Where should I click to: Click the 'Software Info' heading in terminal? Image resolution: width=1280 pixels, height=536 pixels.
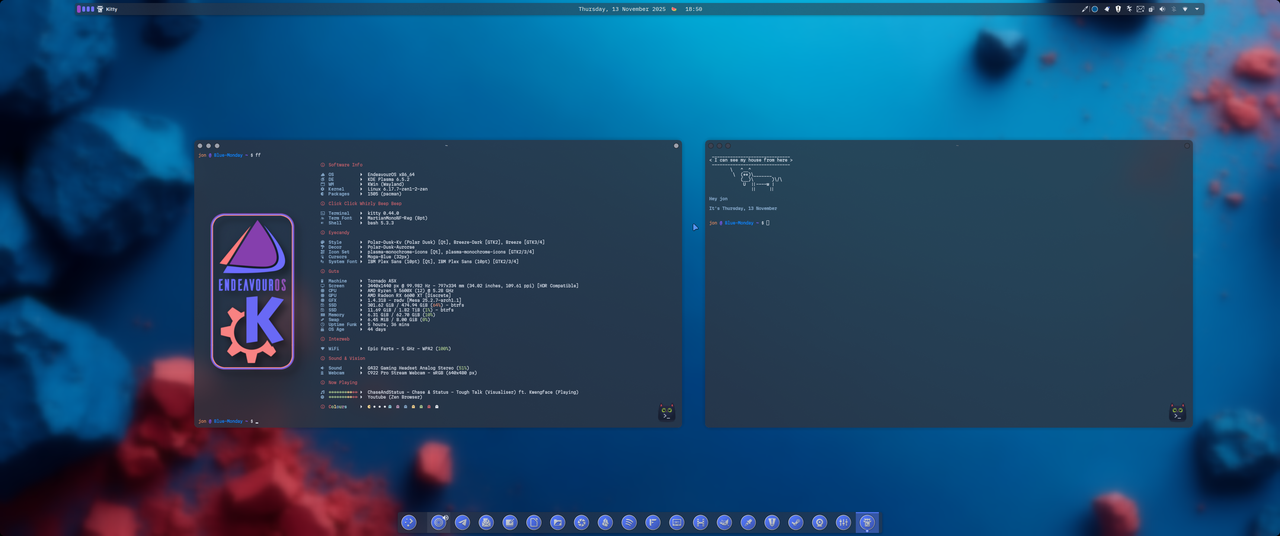click(345, 165)
